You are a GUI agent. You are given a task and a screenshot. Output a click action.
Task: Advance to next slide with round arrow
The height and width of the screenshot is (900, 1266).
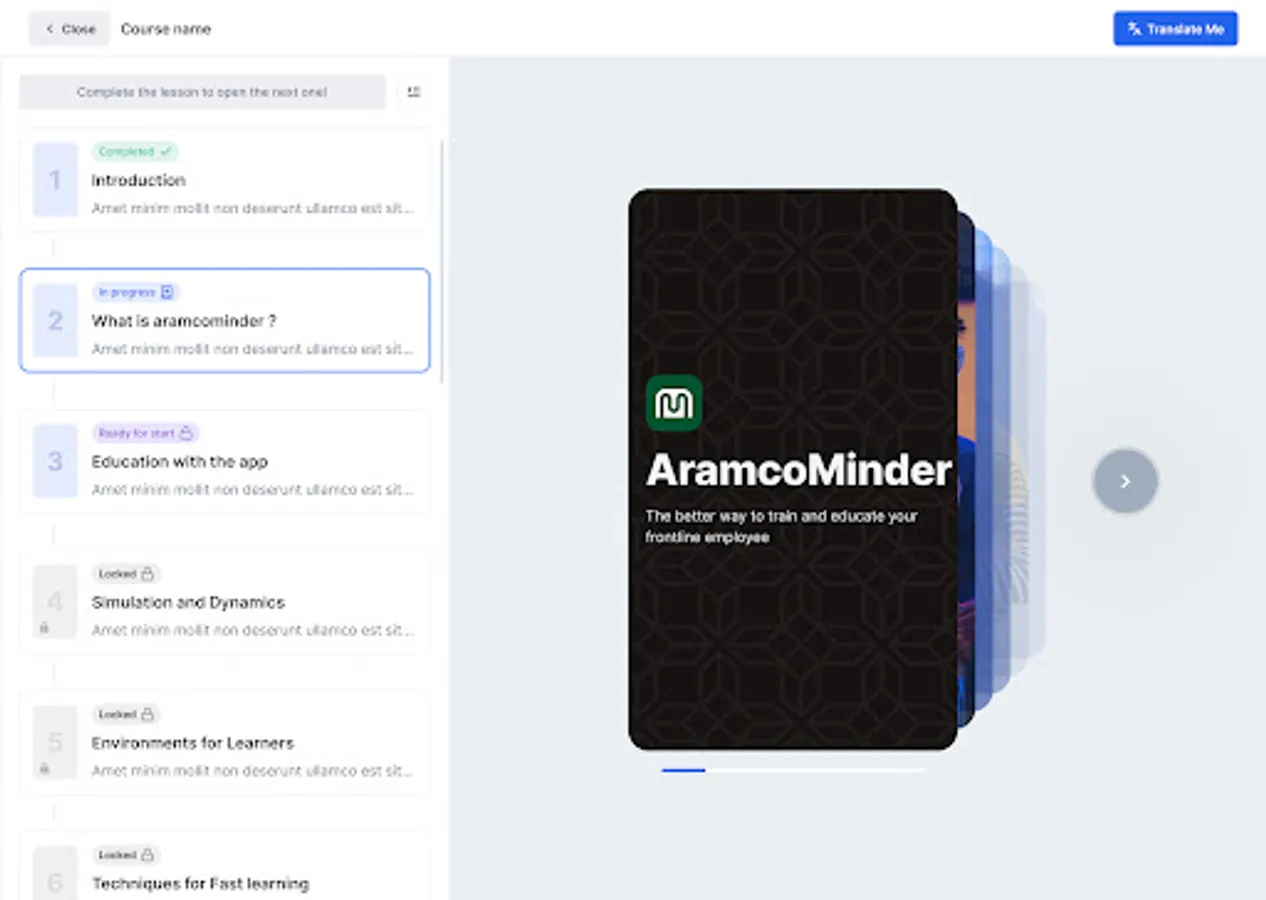click(1125, 481)
